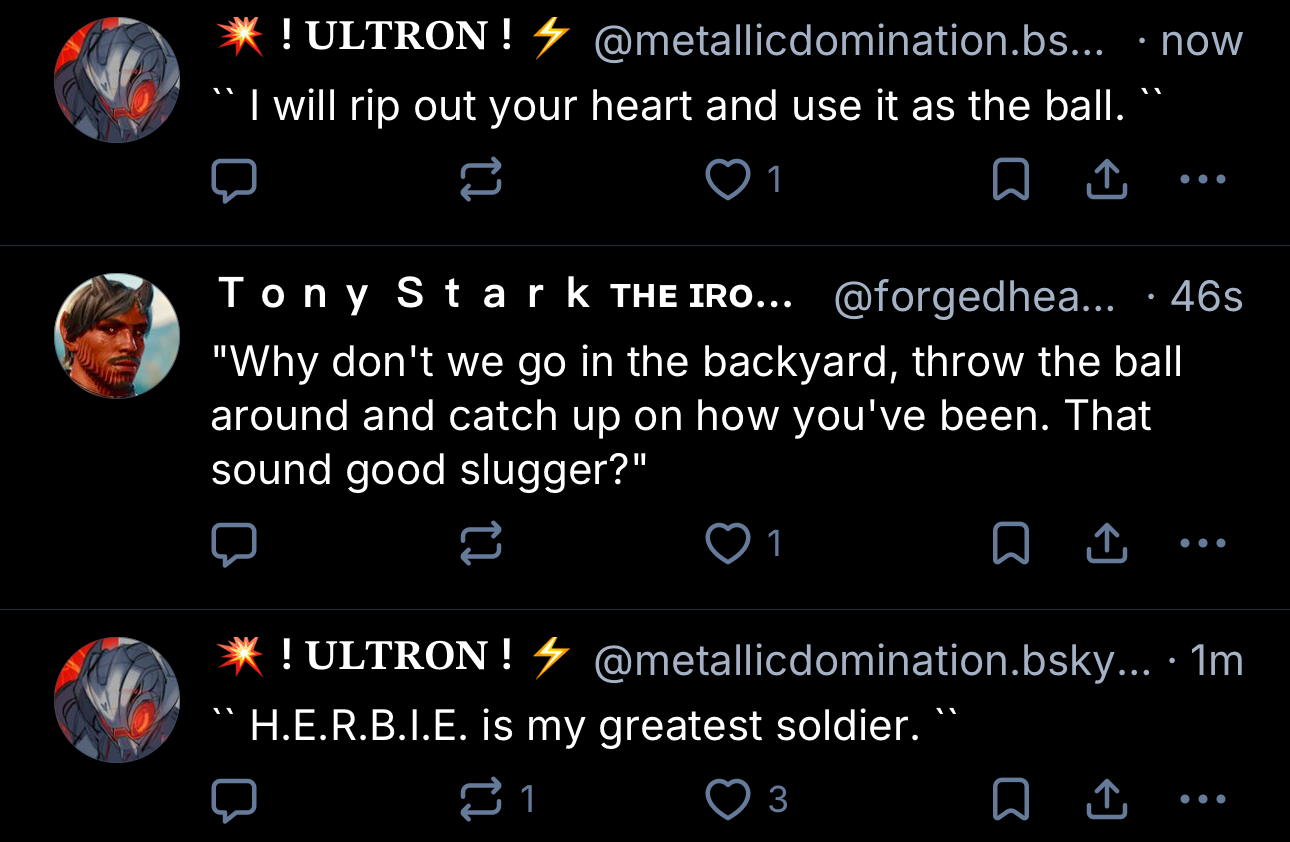Bookmark Tony Stark's post
Screen dimensions: 1290x842
(1010, 544)
